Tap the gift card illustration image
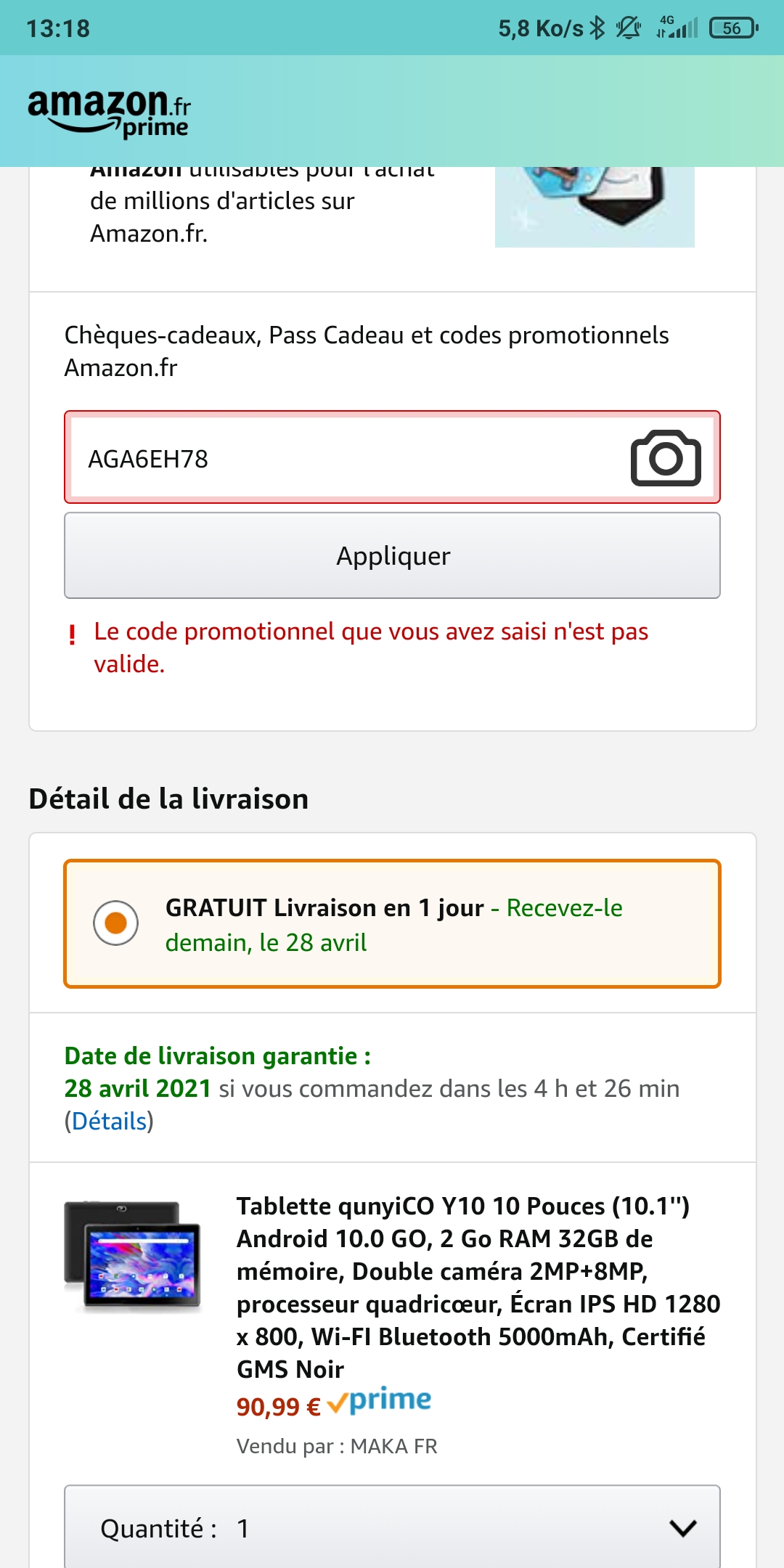Screen dimensions: 784x1568 pos(595,207)
